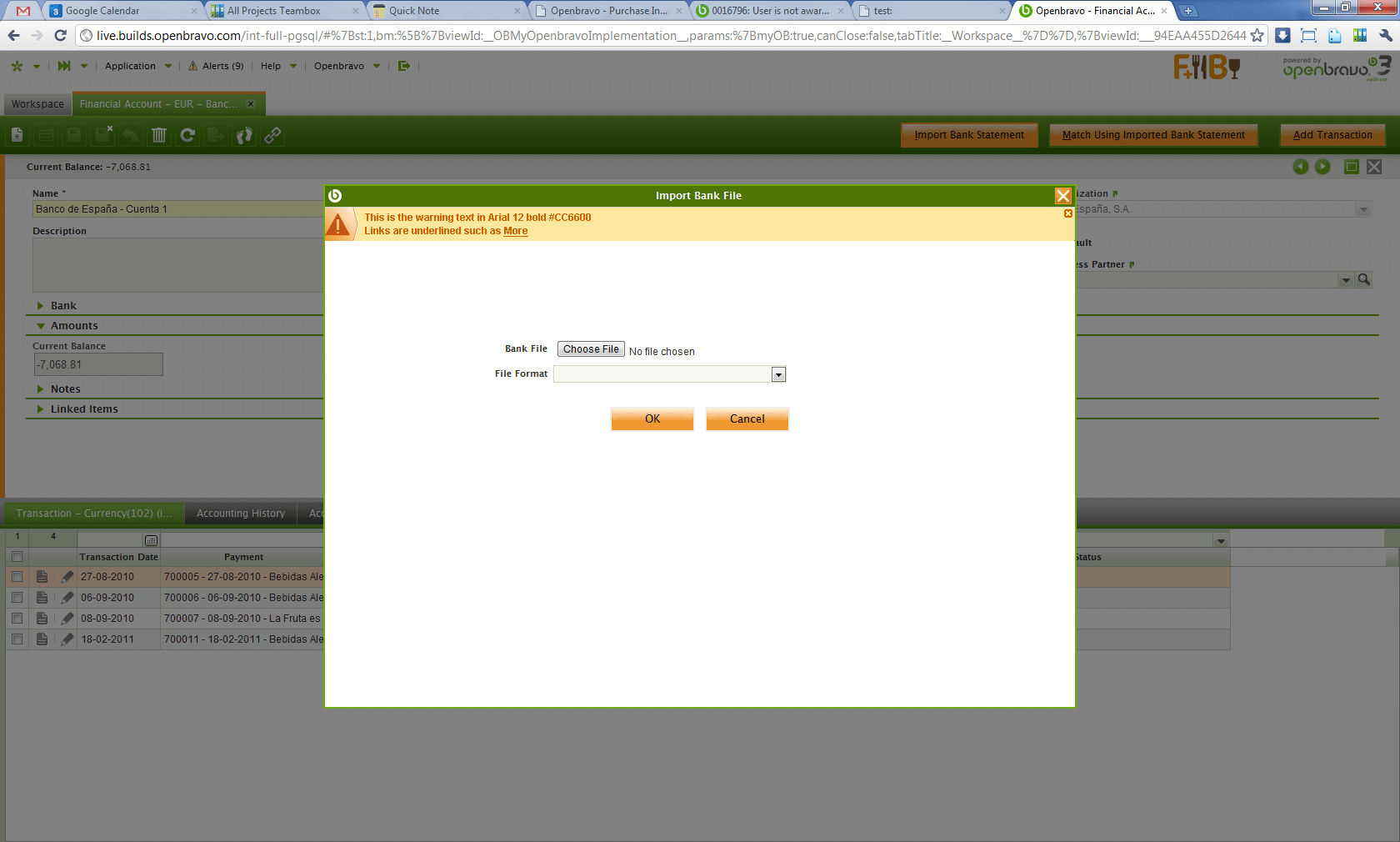The image size is (1400, 842).
Task: Open form view for 27-08-2010 row
Action: pos(42,577)
